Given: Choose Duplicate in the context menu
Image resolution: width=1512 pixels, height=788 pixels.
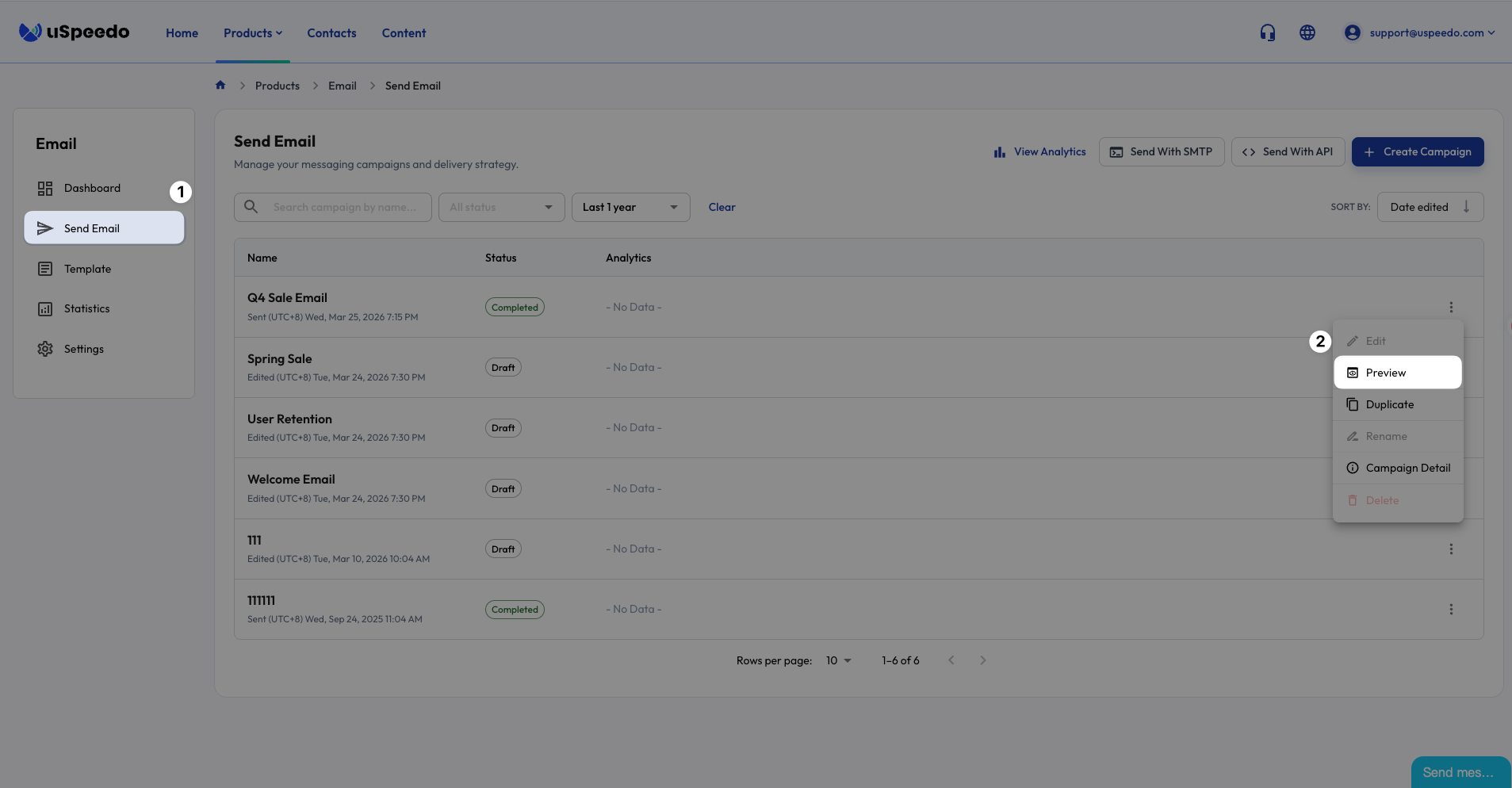Looking at the screenshot, I should tap(1389, 405).
